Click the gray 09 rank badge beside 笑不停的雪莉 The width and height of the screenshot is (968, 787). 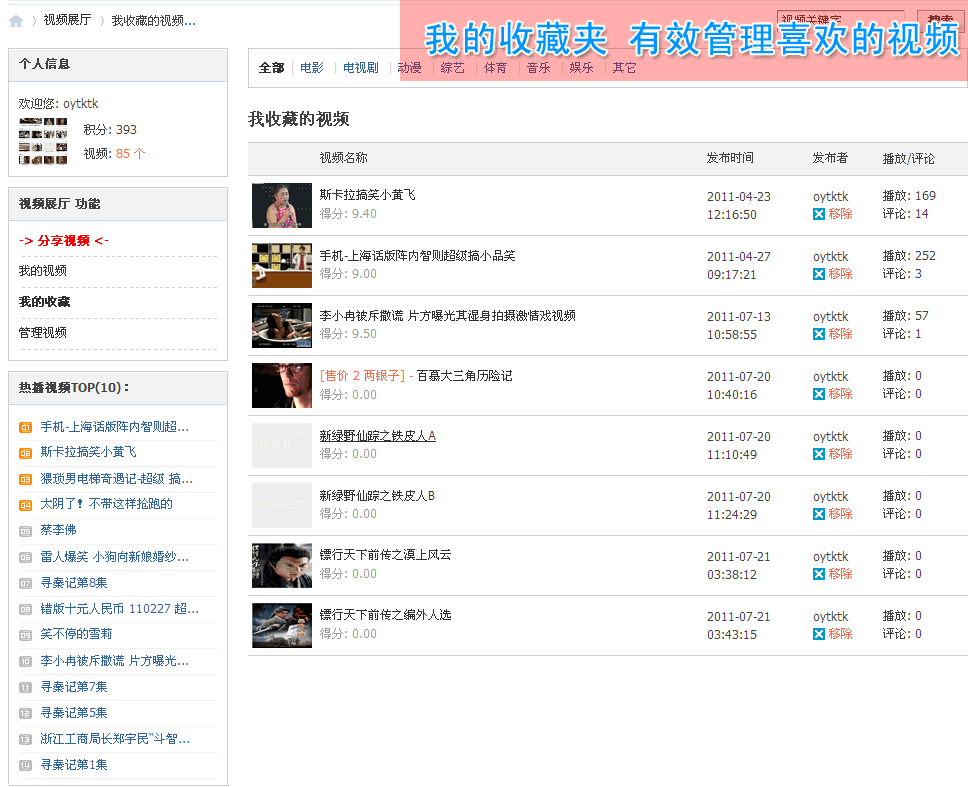click(25, 635)
